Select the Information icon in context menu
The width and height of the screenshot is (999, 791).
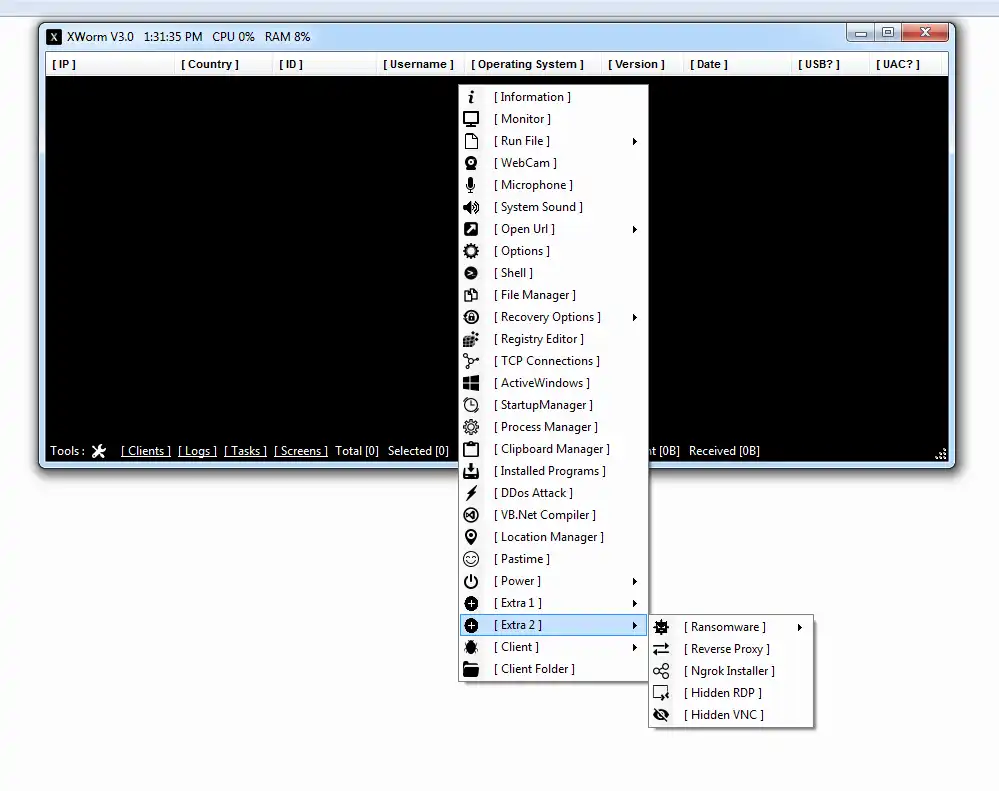point(471,97)
